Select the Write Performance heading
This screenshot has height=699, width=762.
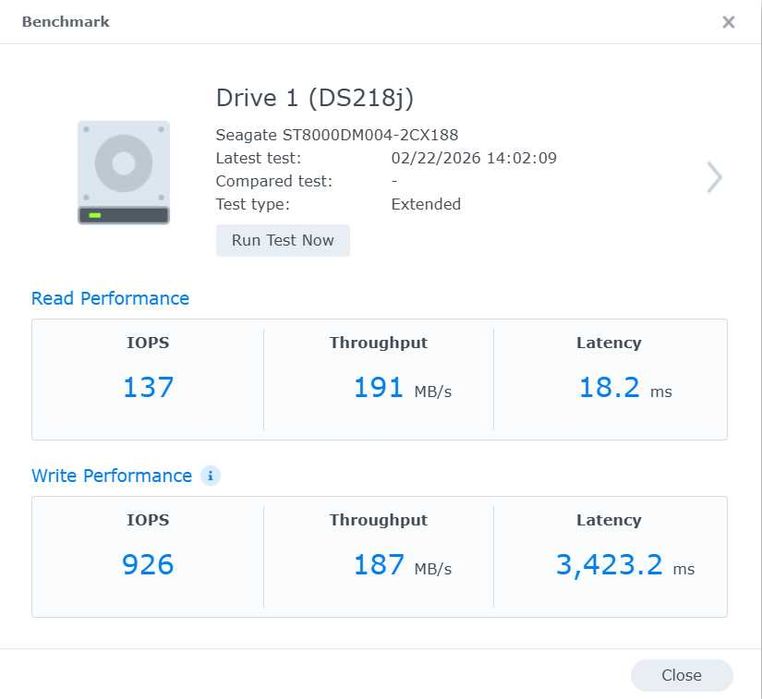click(x=112, y=475)
